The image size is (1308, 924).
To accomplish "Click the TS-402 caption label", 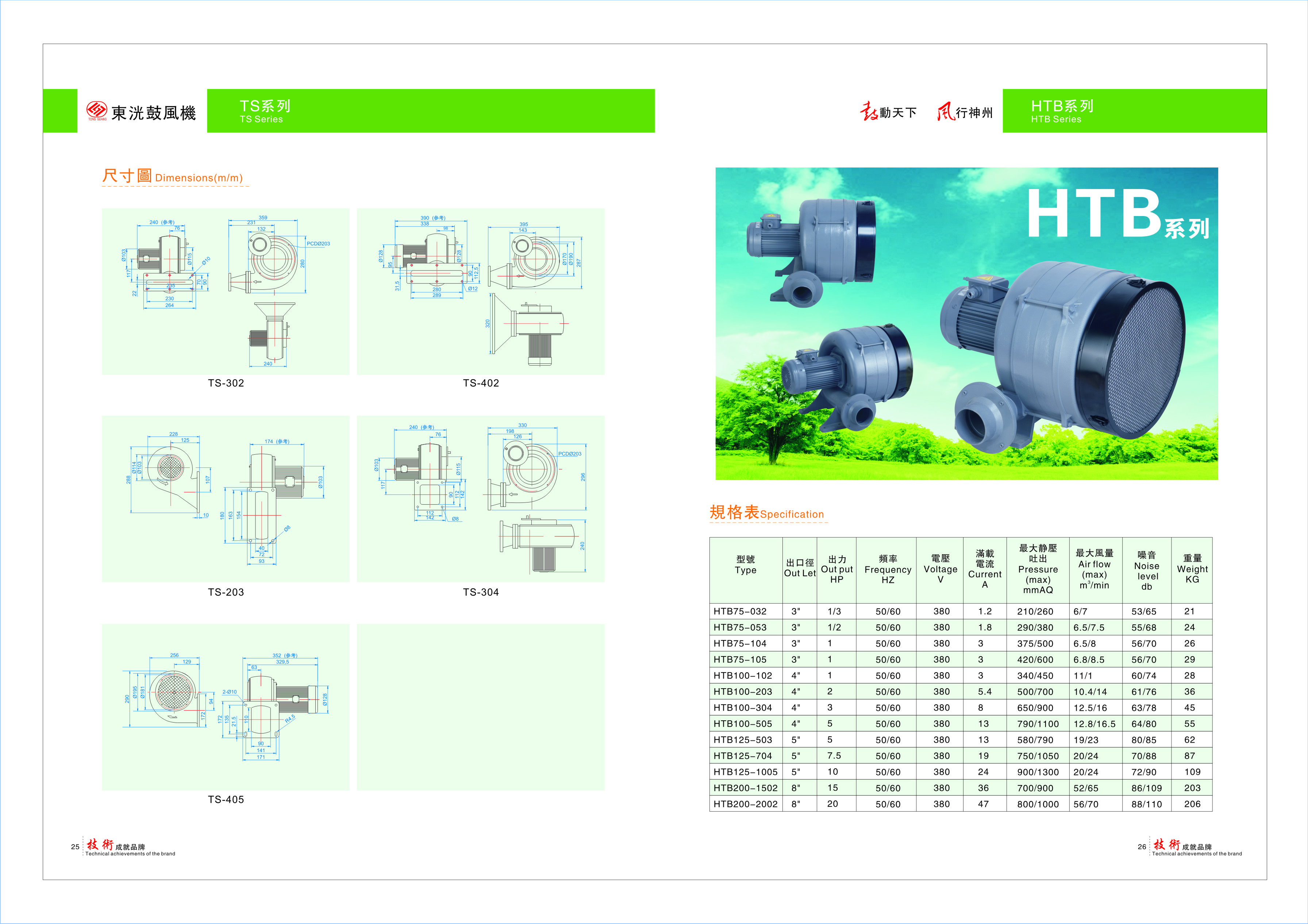I will tap(481, 383).
